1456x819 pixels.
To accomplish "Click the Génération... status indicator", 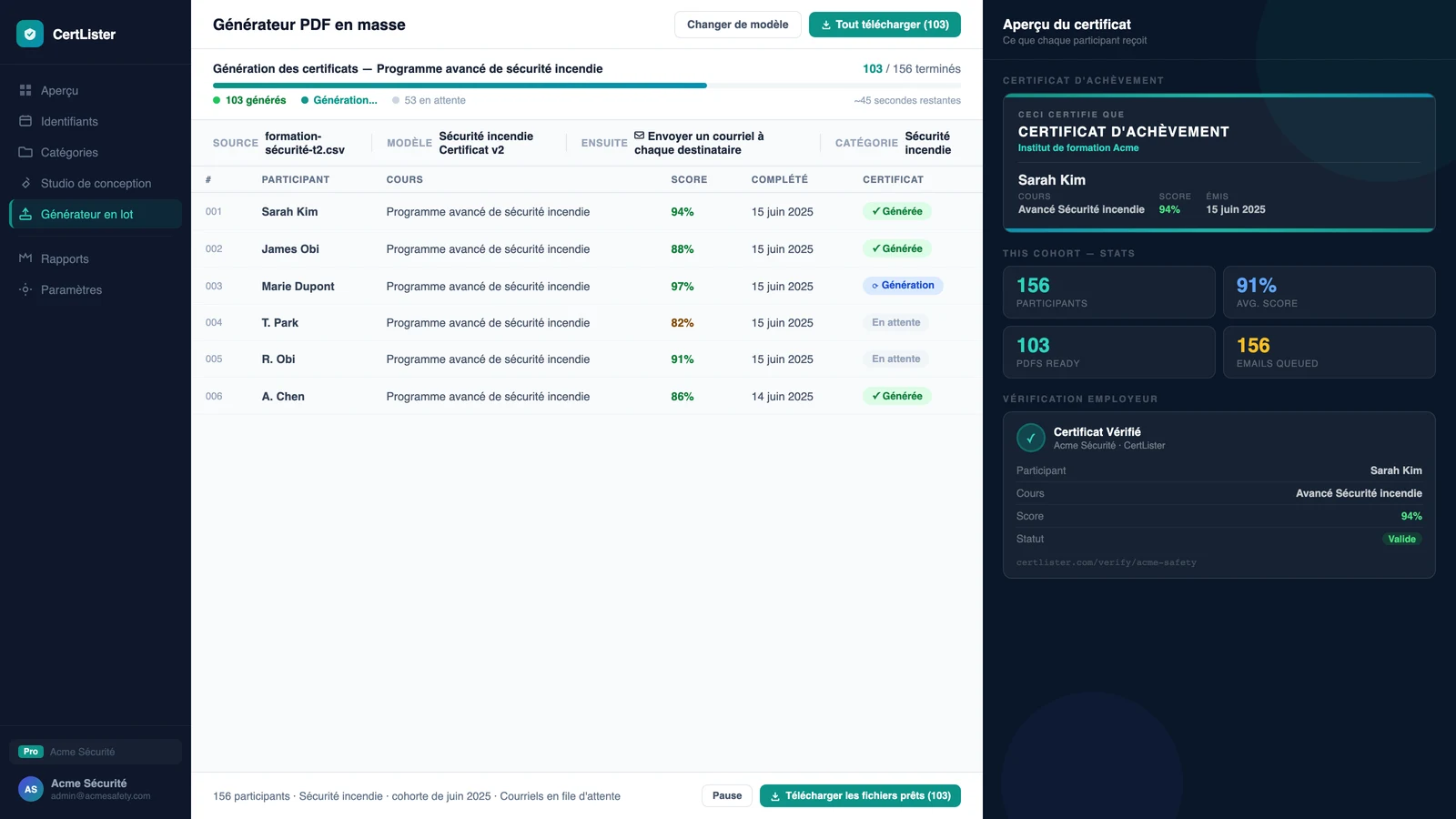I will (x=339, y=100).
